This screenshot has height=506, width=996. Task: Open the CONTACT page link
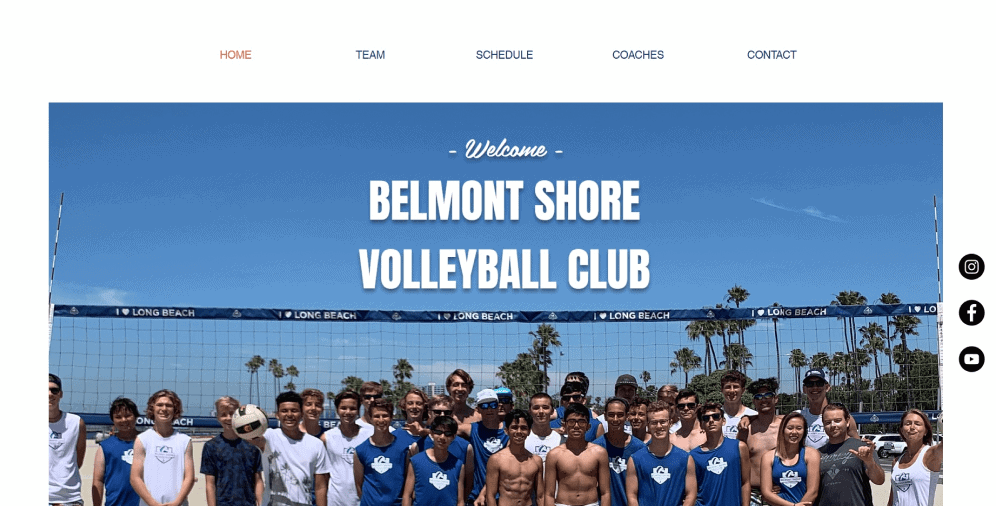point(771,55)
